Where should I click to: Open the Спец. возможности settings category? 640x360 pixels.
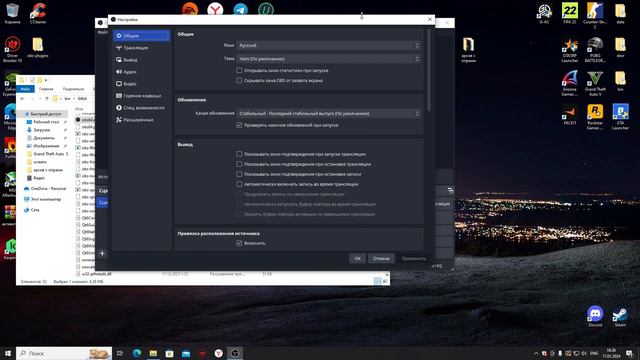[x=142, y=108]
